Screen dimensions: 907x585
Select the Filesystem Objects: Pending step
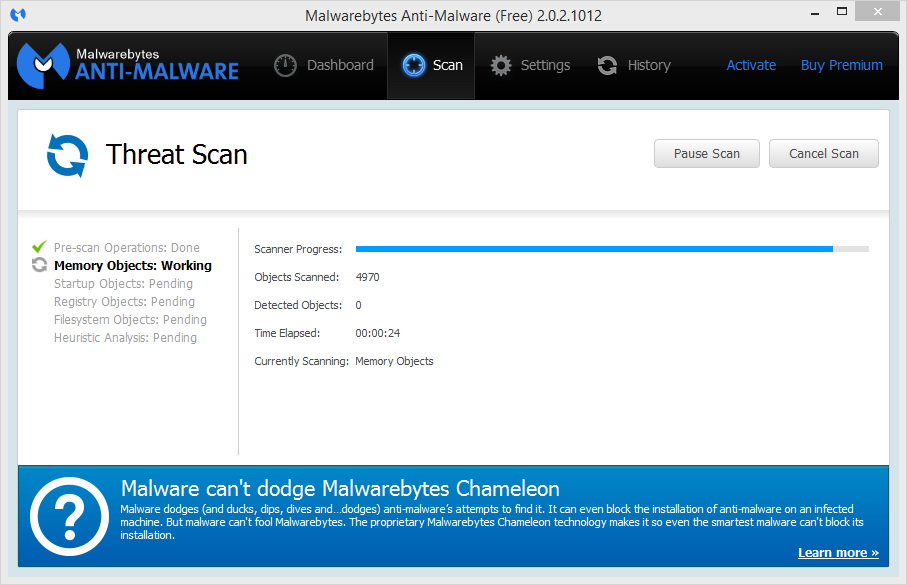[x=130, y=319]
